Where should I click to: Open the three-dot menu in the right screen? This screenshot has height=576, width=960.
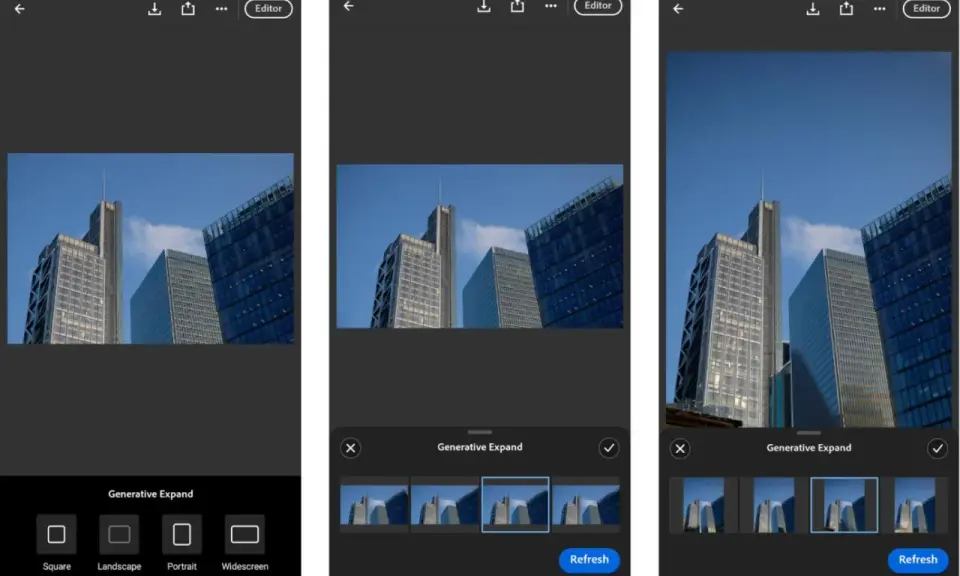tap(879, 9)
